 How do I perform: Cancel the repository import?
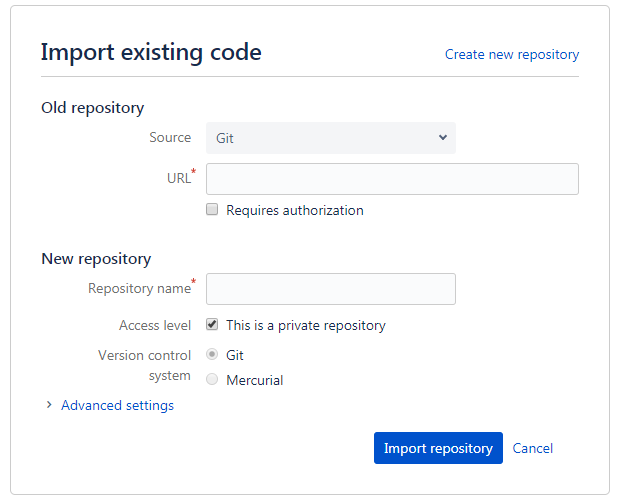533,448
